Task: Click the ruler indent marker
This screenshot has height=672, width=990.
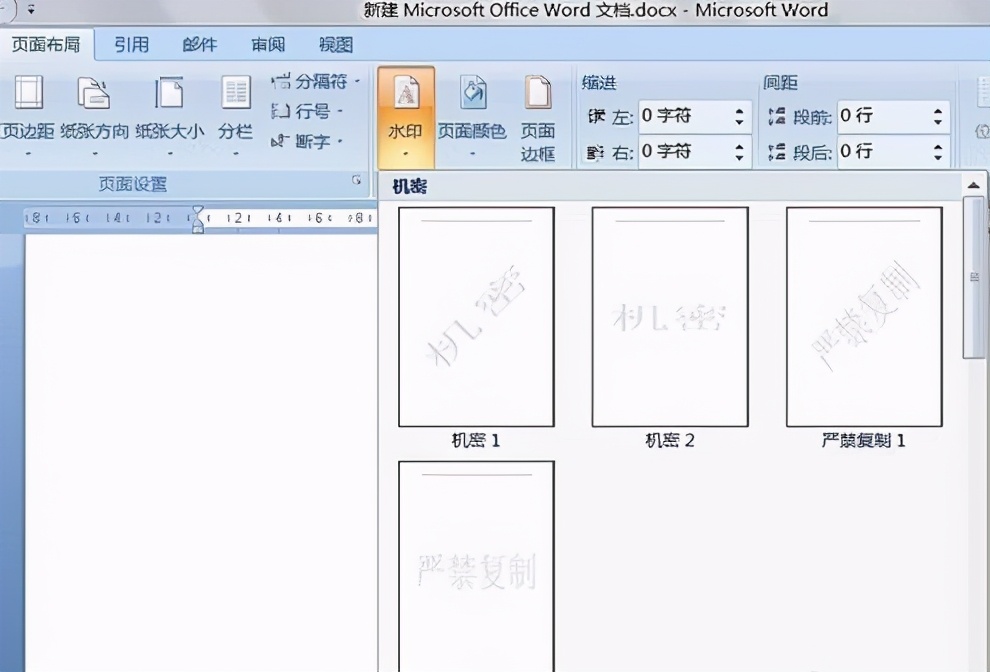Action: pos(198,219)
